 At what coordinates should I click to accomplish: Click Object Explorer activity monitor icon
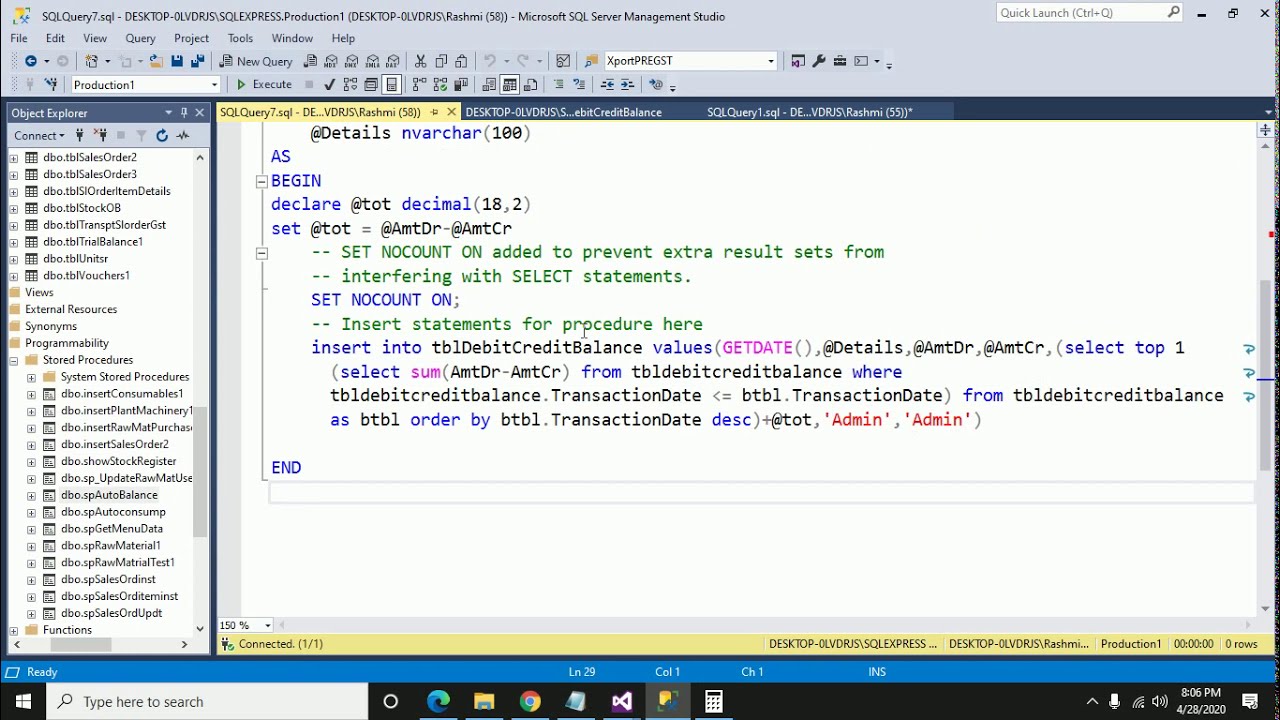pyautogui.click(x=183, y=135)
